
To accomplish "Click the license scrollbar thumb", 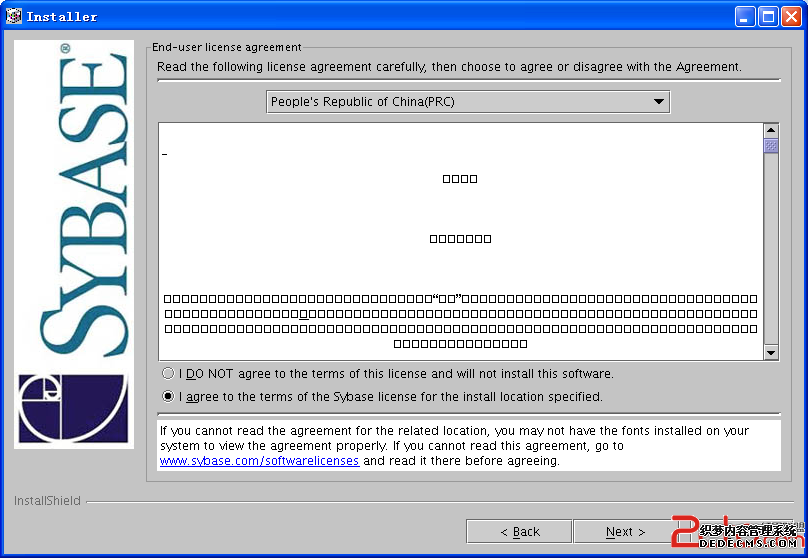I will (771, 146).
